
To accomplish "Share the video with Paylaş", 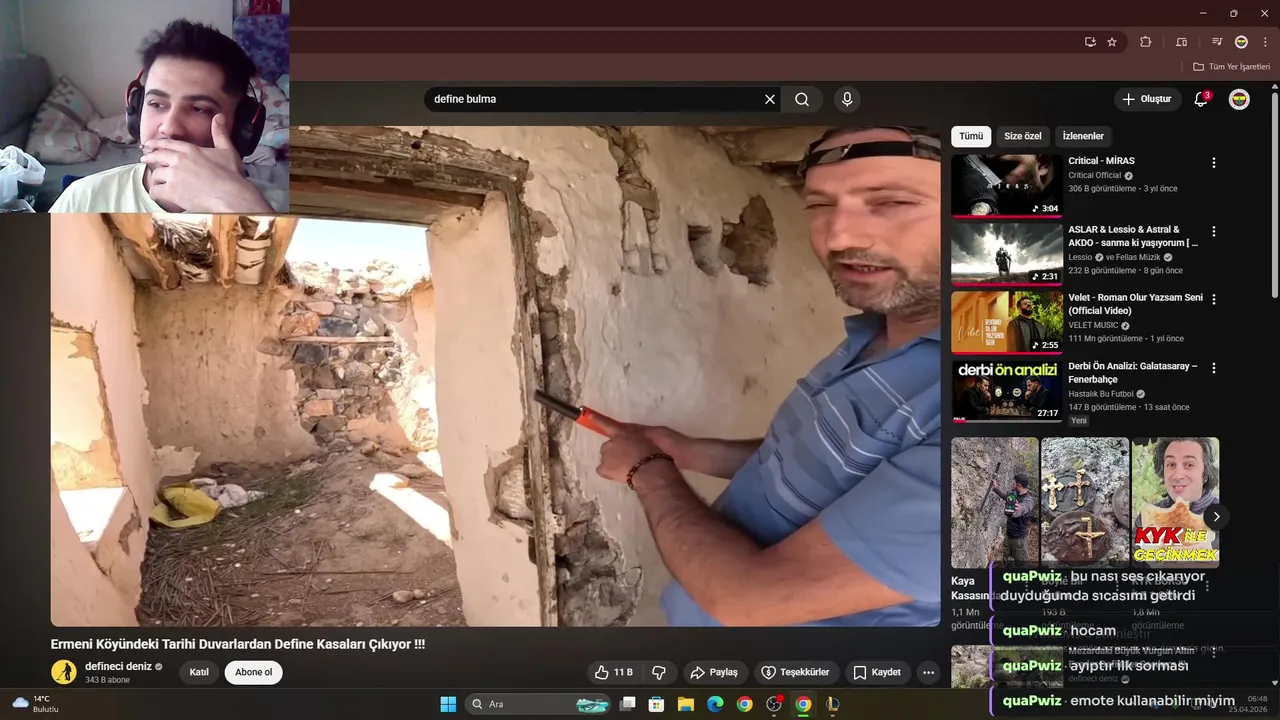I will (x=714, y=672).
